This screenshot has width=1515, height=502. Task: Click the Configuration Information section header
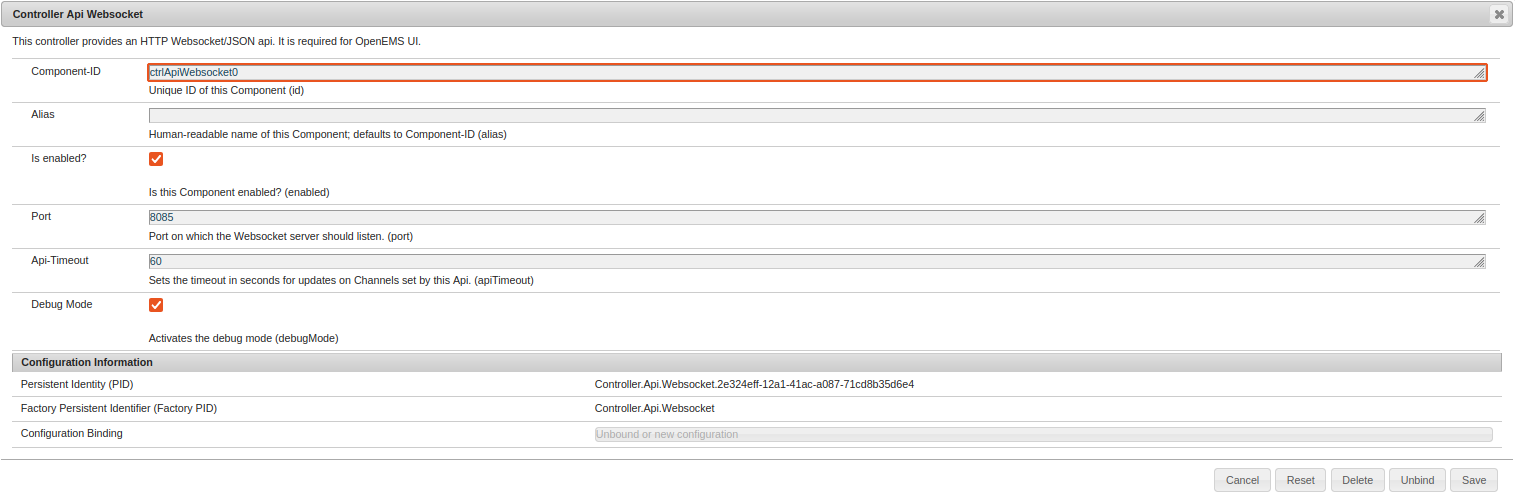point(87,362)
